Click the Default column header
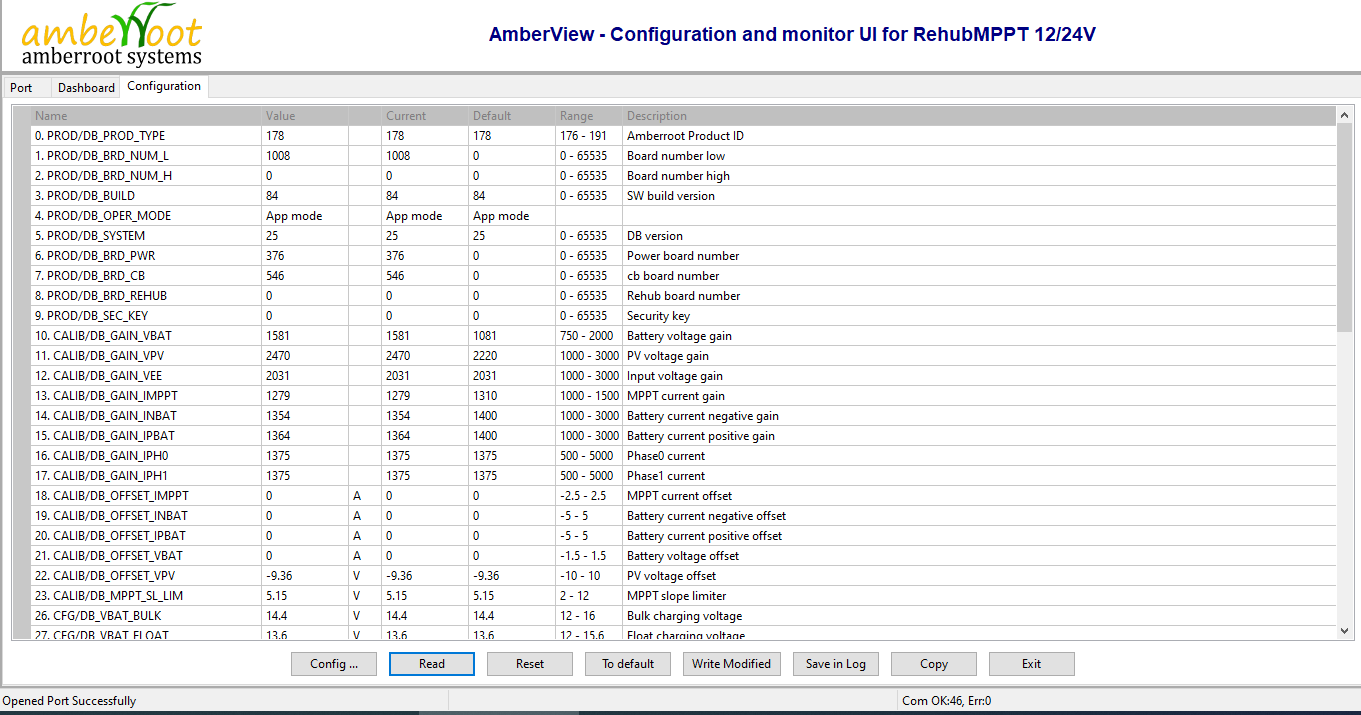Viewport: 1361px width, 715px height. (x=513, y=116)
